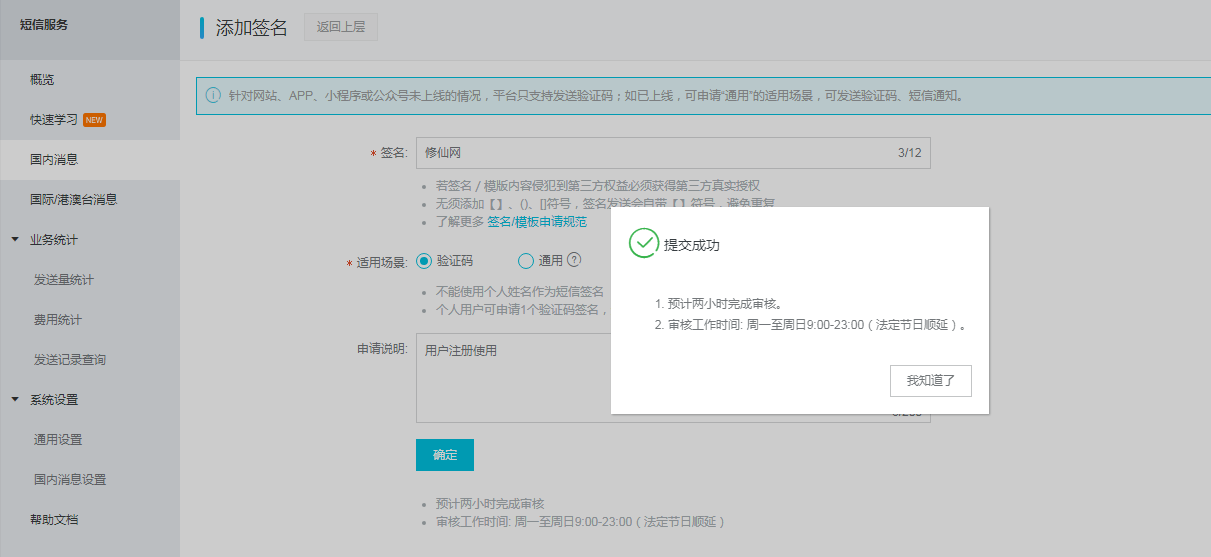Click the green success checkmark icon

[x=643, y=243]
